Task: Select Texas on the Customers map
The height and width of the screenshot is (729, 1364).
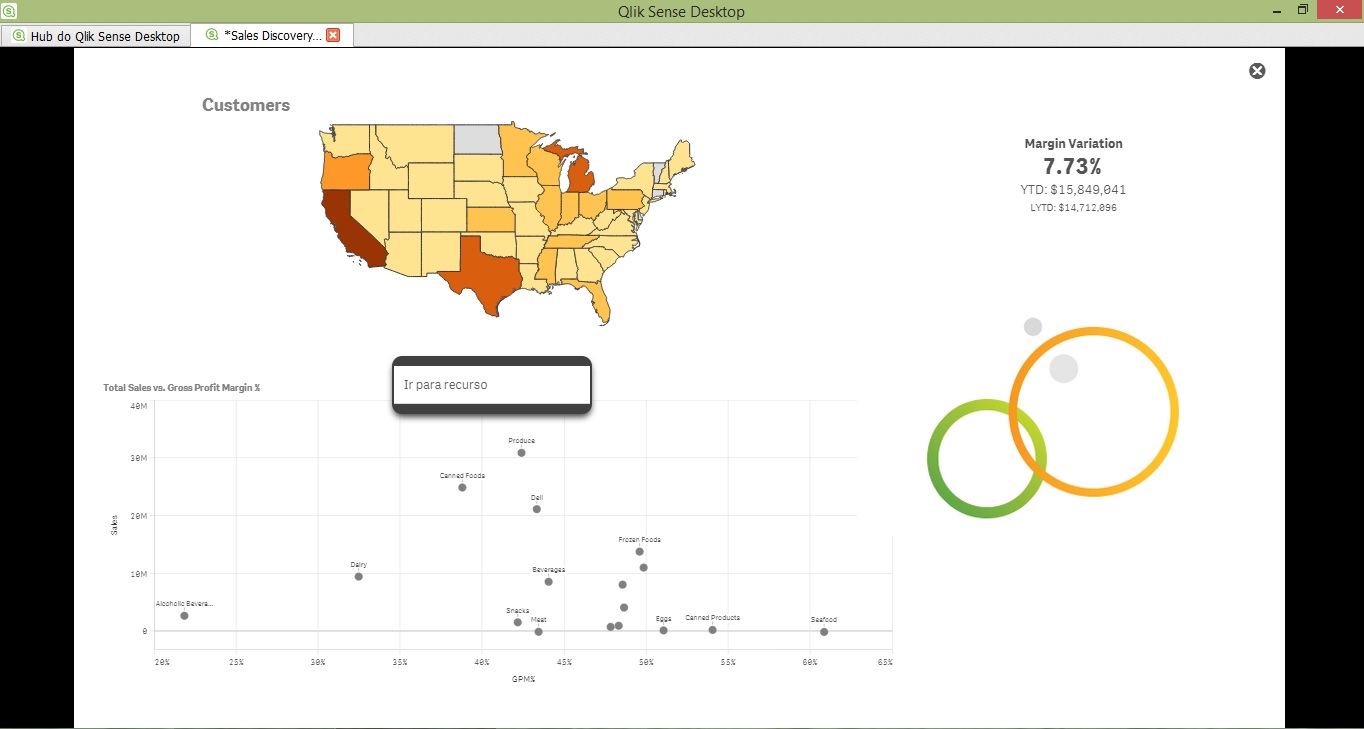Action: pos(480,268)
